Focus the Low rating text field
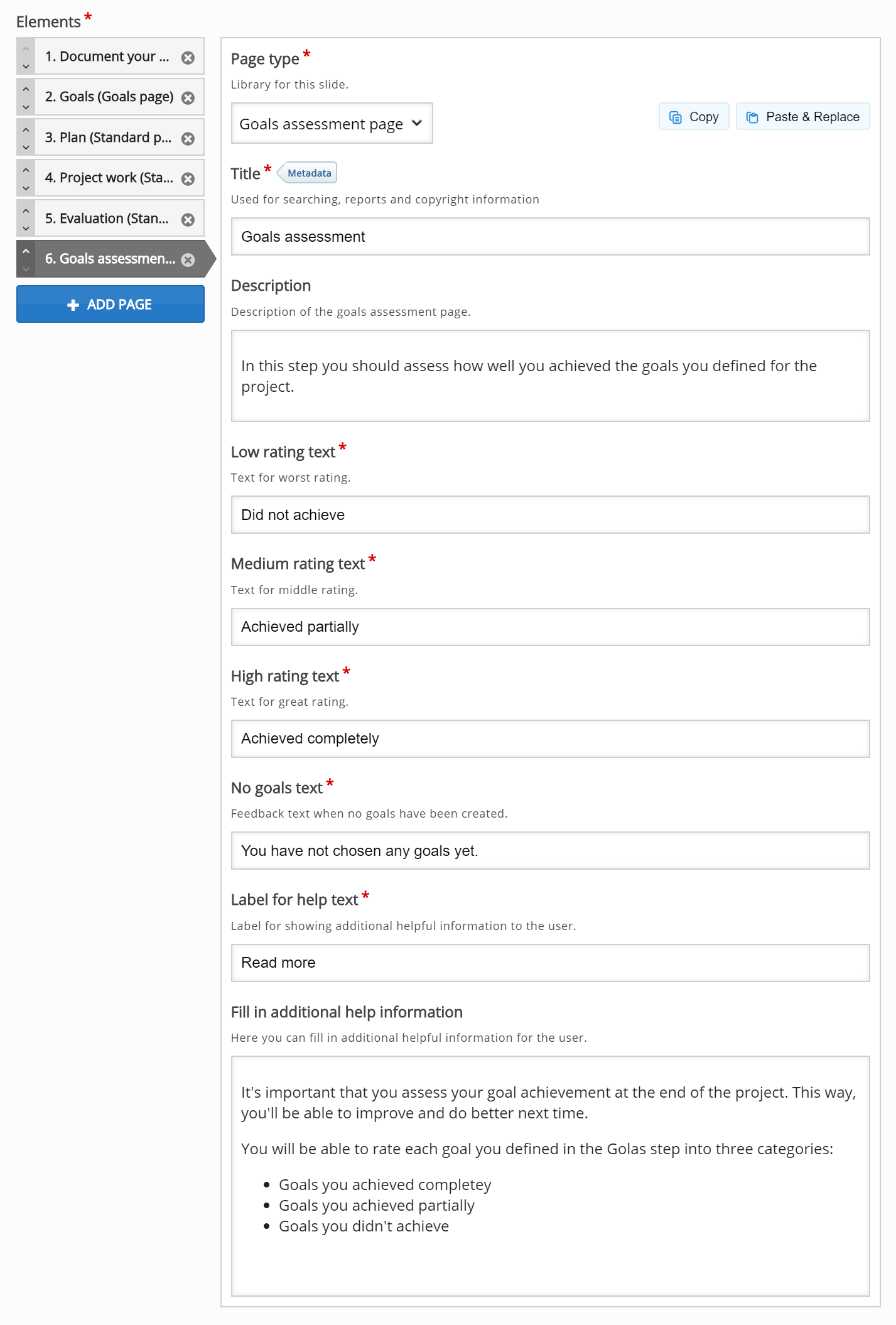 tap(550, 515)
